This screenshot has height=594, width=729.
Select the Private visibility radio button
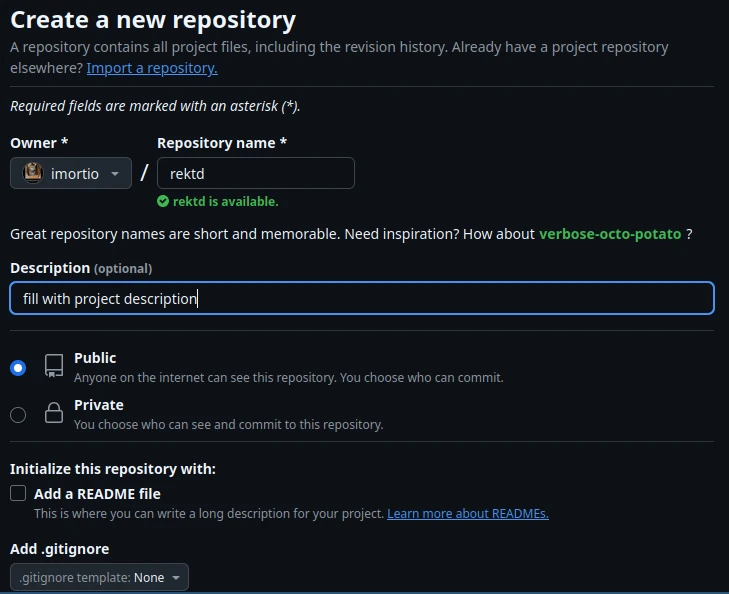click(18, 415)
